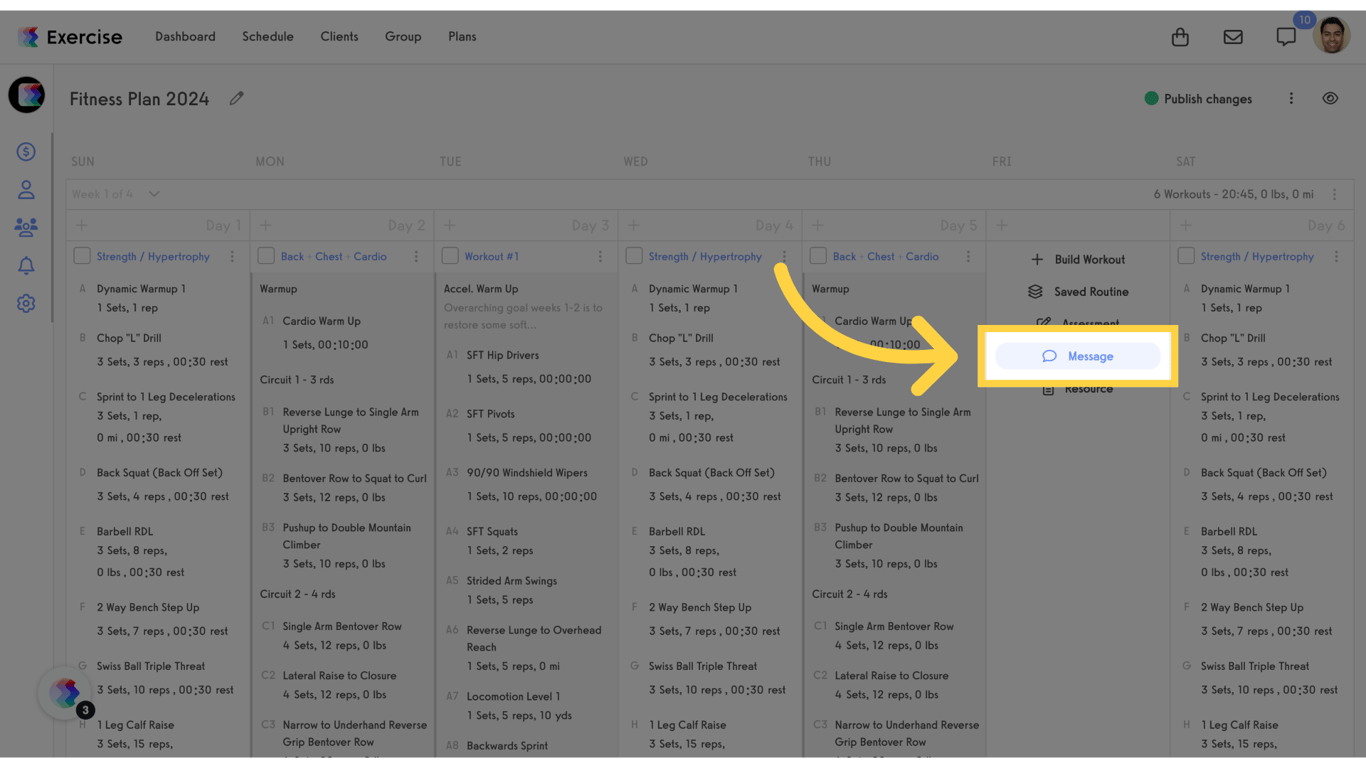Open the Plans tab

coord(462,37)
